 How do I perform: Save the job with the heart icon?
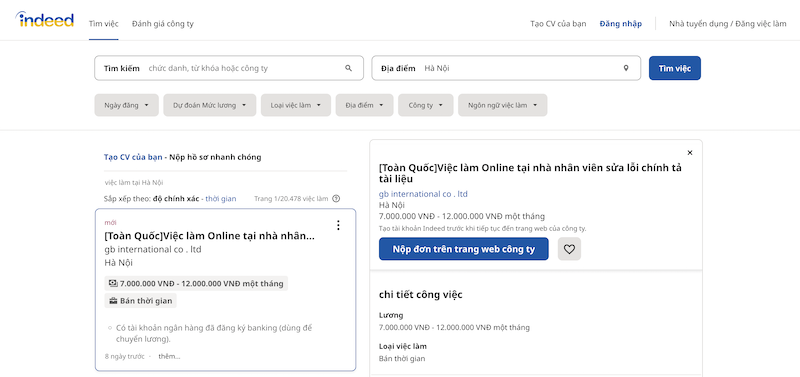[569, 249]
